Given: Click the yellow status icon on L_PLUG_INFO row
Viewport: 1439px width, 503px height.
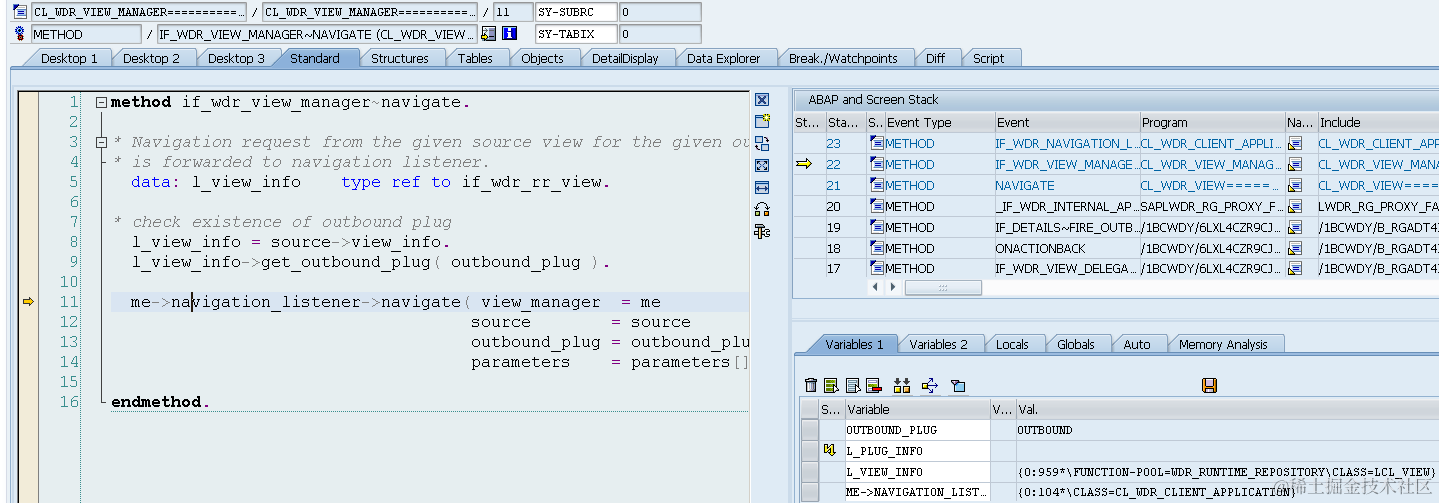Looking at the screenshot, I should coord(829,451).
